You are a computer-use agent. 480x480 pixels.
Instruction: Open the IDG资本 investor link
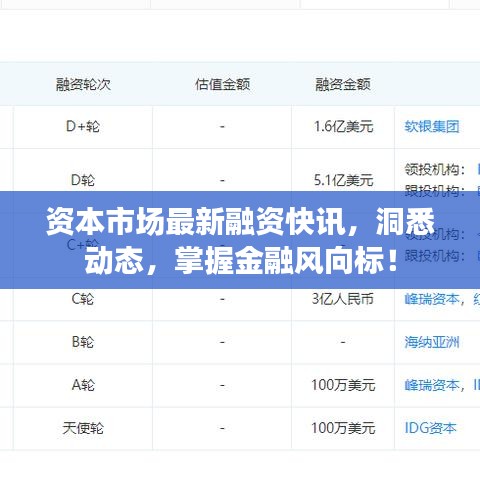[x=430, y=428]
